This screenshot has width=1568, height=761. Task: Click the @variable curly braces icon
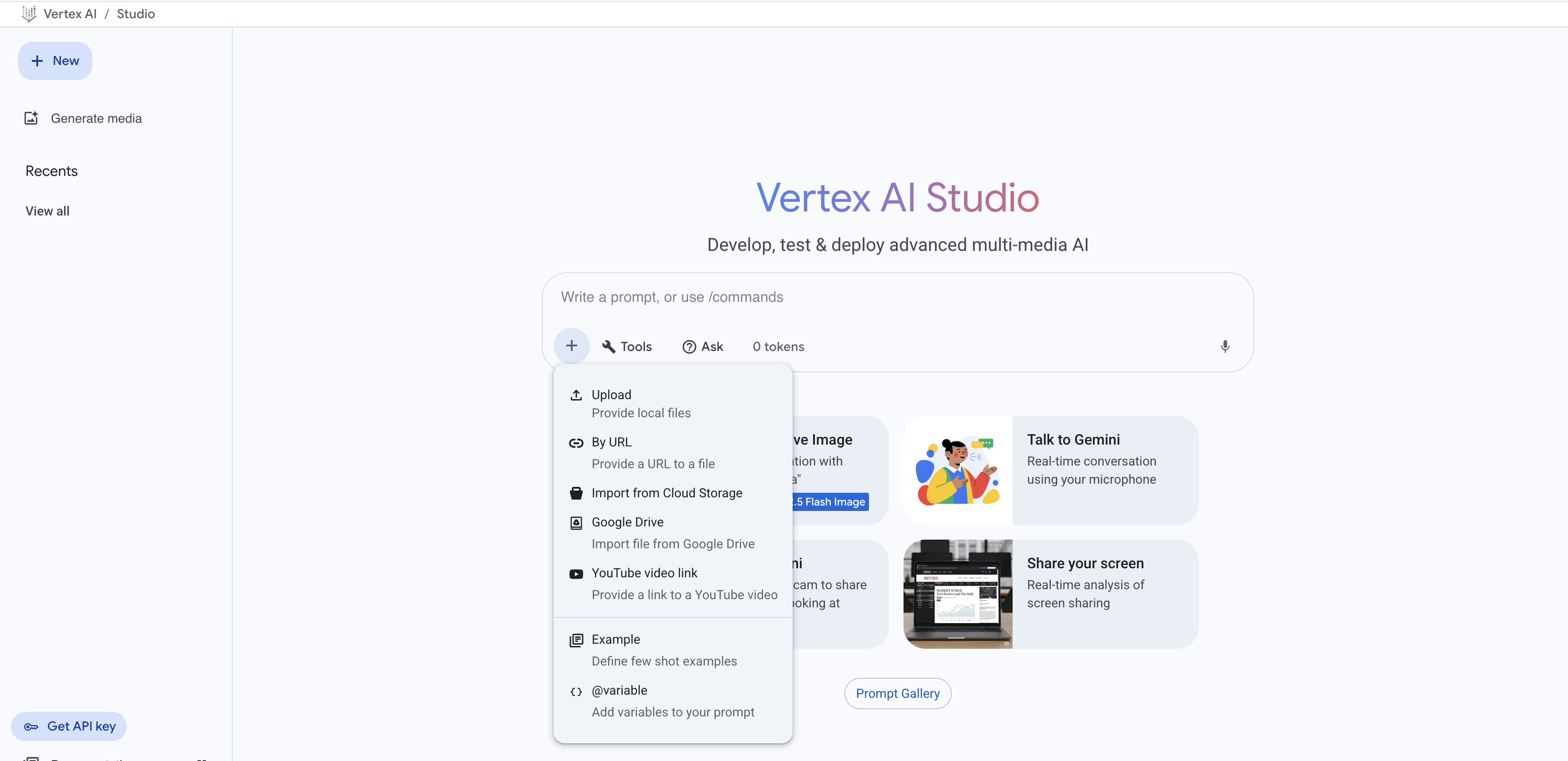(576, 691)
